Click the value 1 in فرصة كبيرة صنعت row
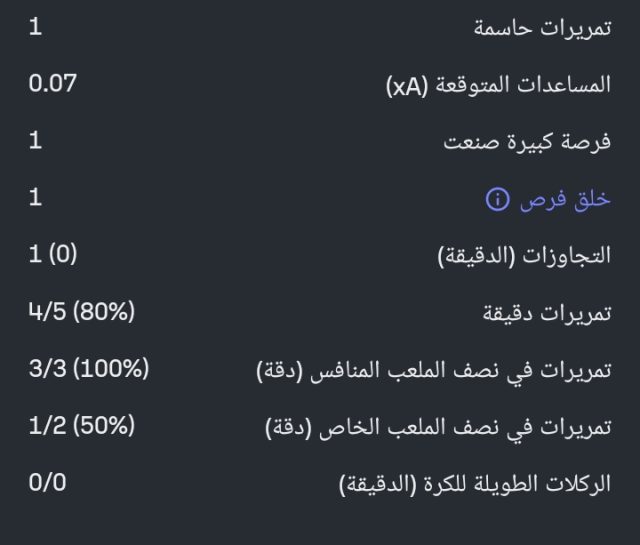 36,140
